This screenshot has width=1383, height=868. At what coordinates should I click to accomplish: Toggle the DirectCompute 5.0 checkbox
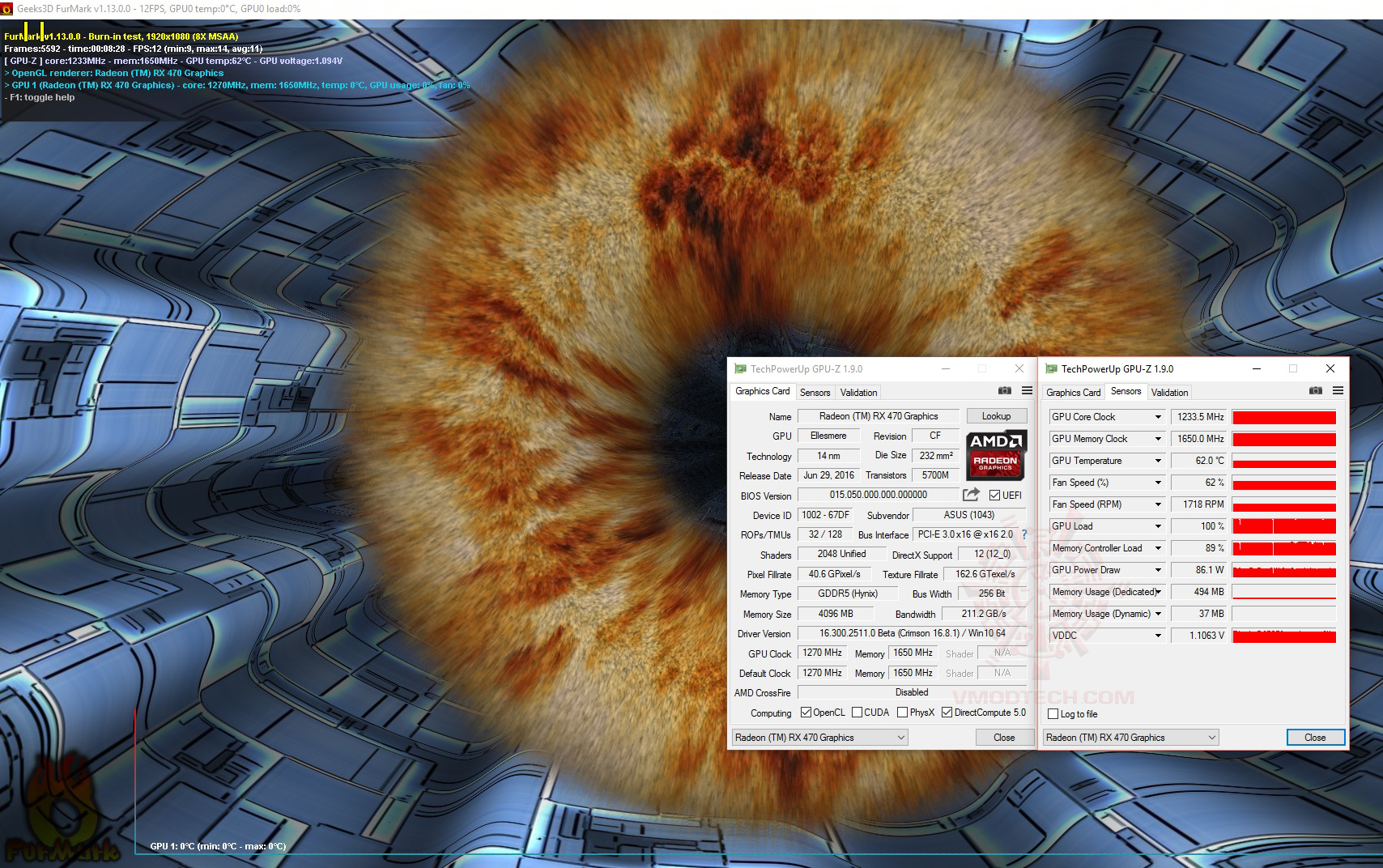[x=947, y=713]
